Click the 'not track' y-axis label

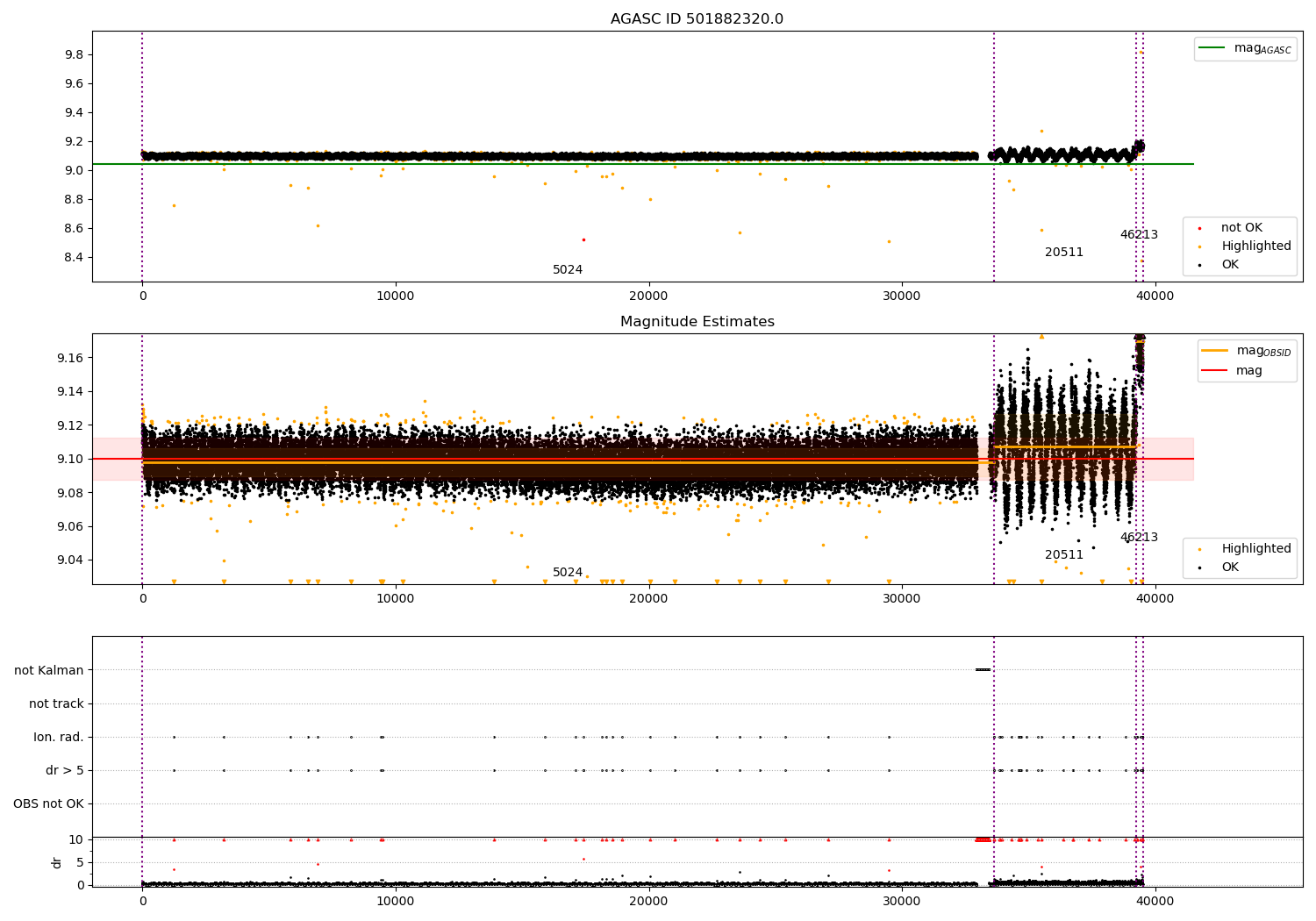click(x=56, y=703)
